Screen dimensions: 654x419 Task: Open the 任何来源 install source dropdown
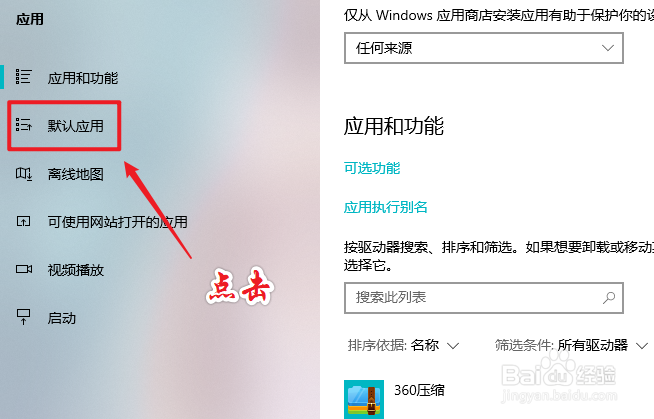point(484,48)
